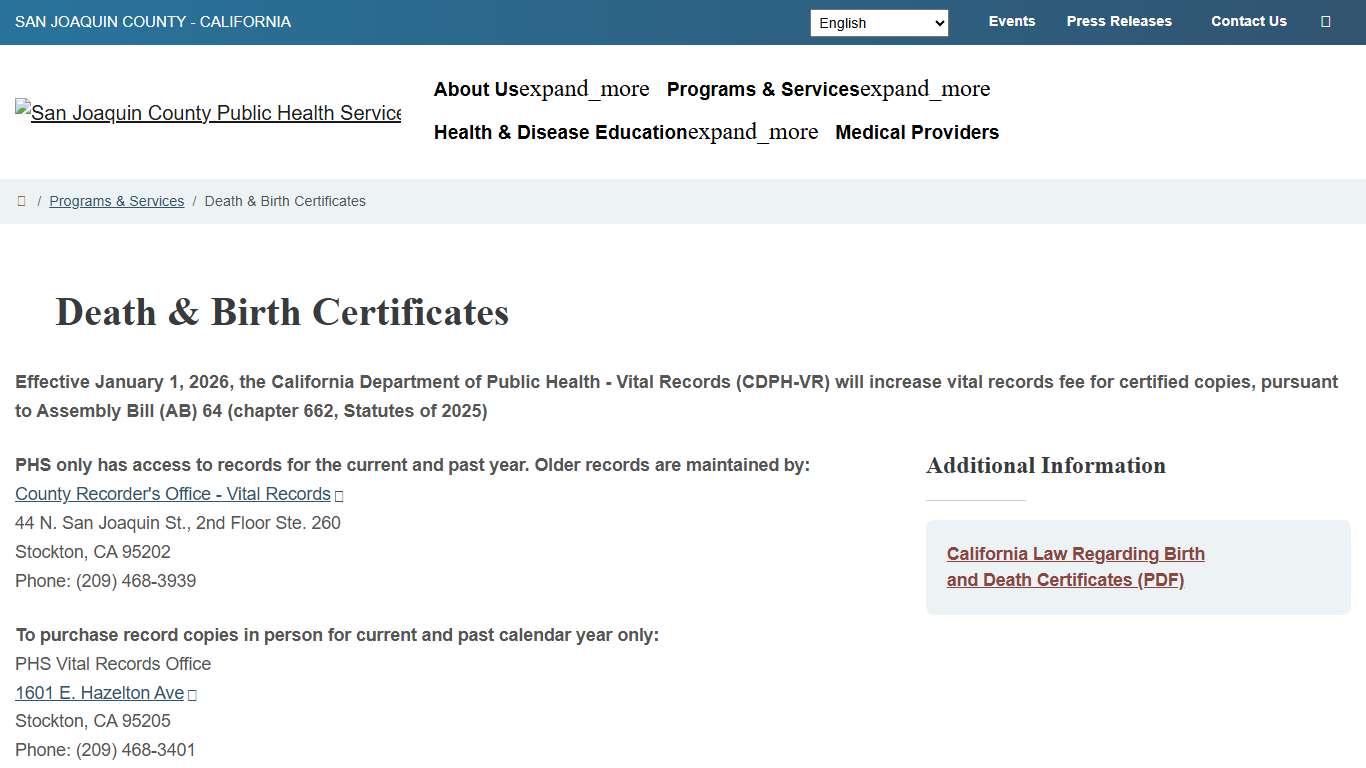Click the Public Health Services logo

[207, 113]
